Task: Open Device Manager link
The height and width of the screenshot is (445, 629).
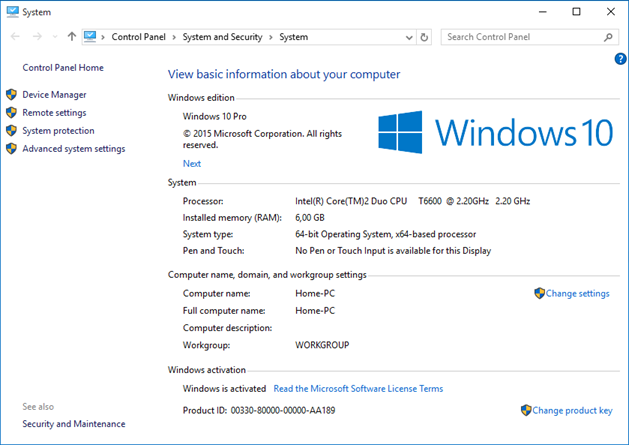Action: (54, 95)
